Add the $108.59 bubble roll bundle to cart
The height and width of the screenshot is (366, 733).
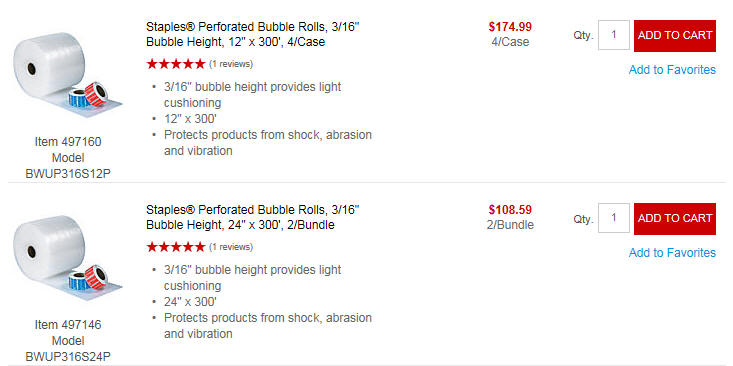[675, 219]
